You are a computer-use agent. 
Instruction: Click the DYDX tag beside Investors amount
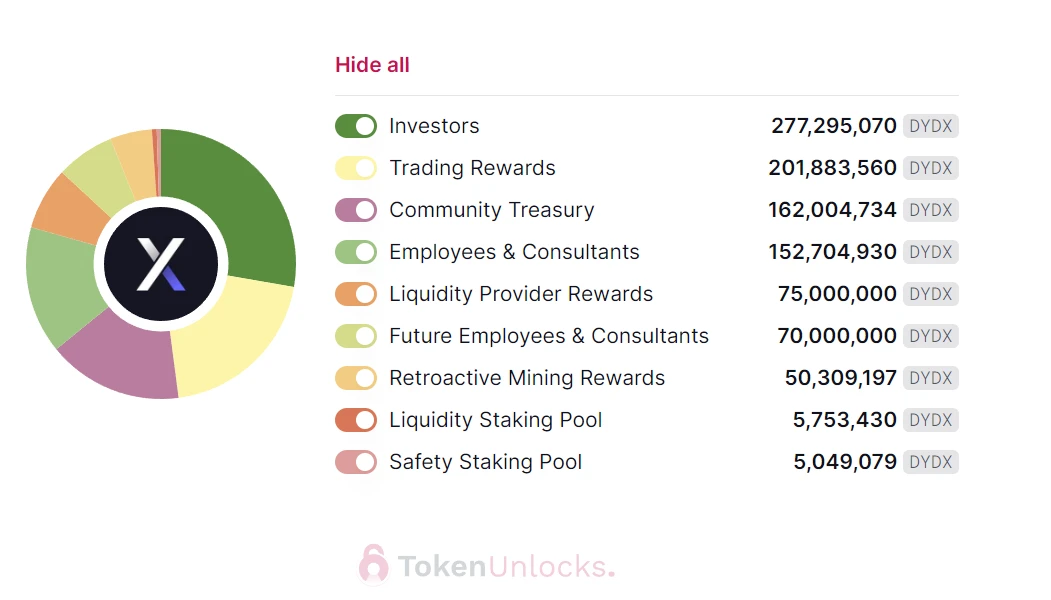coord(930,126)
